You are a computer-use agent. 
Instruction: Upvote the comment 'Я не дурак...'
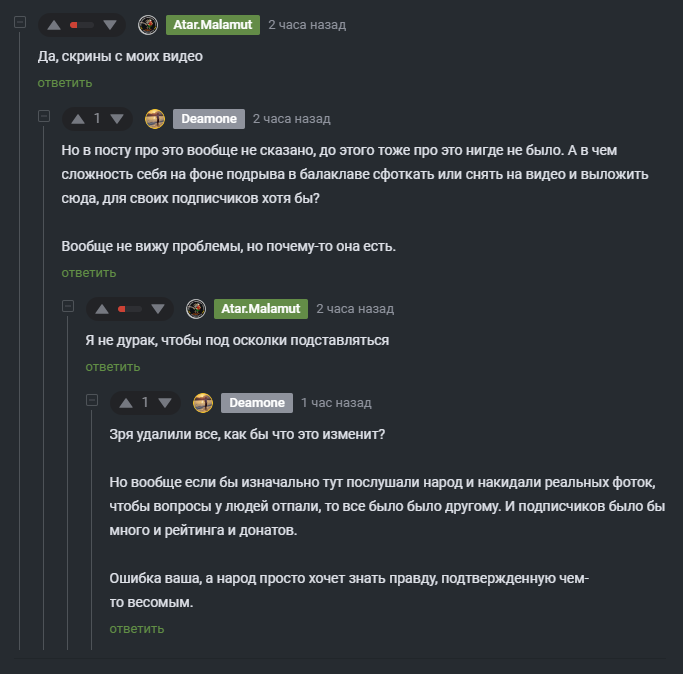pyautogui.click(x=100, y=309)
